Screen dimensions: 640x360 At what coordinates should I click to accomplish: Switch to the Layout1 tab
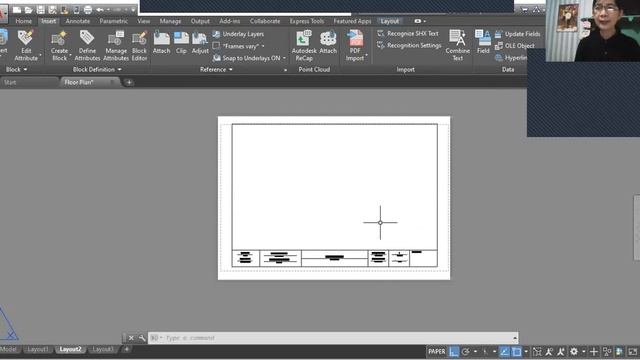pyautogui.click(x=38, y=349)
